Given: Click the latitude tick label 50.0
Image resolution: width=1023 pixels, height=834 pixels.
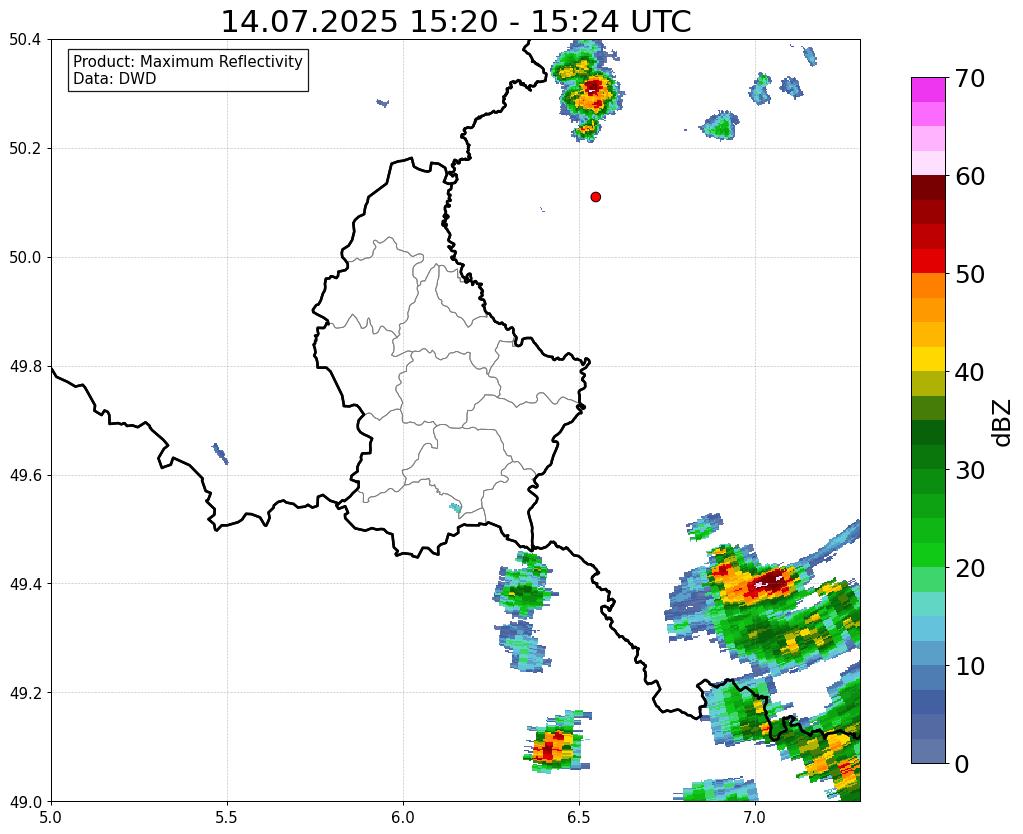Looking at the screenshot, I should 25,257.
